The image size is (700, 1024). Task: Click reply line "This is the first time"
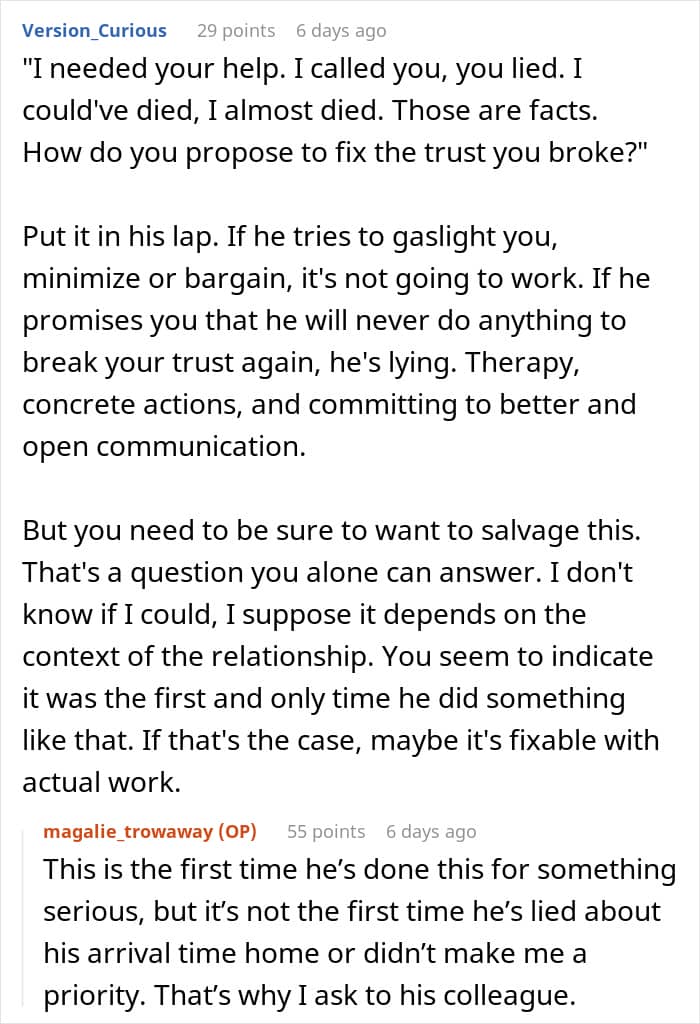[x=359, y=871]
